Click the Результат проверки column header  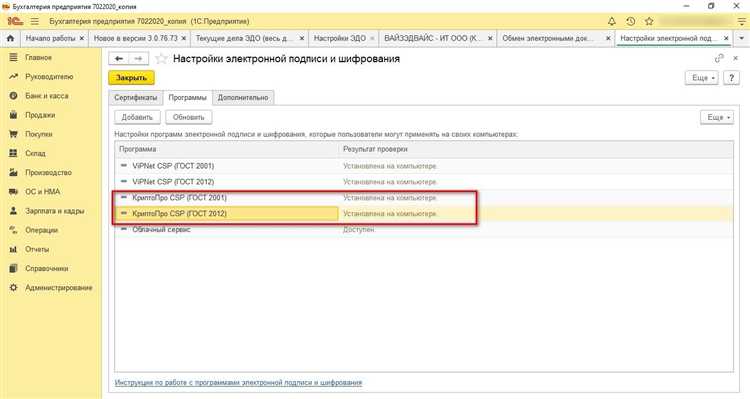click(x=536, y=149)
